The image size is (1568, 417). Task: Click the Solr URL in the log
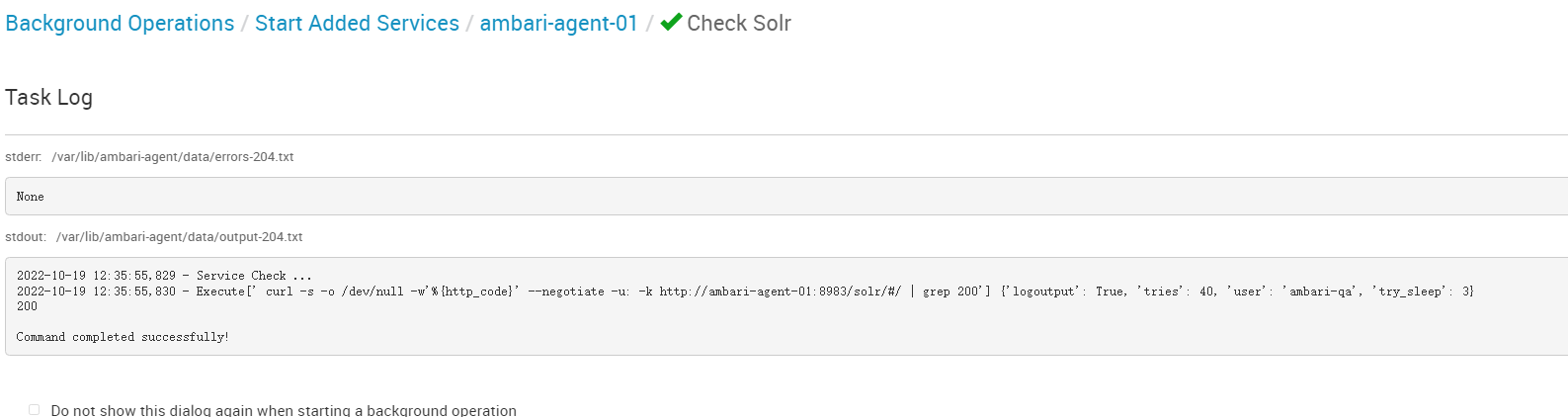point(780,292)
